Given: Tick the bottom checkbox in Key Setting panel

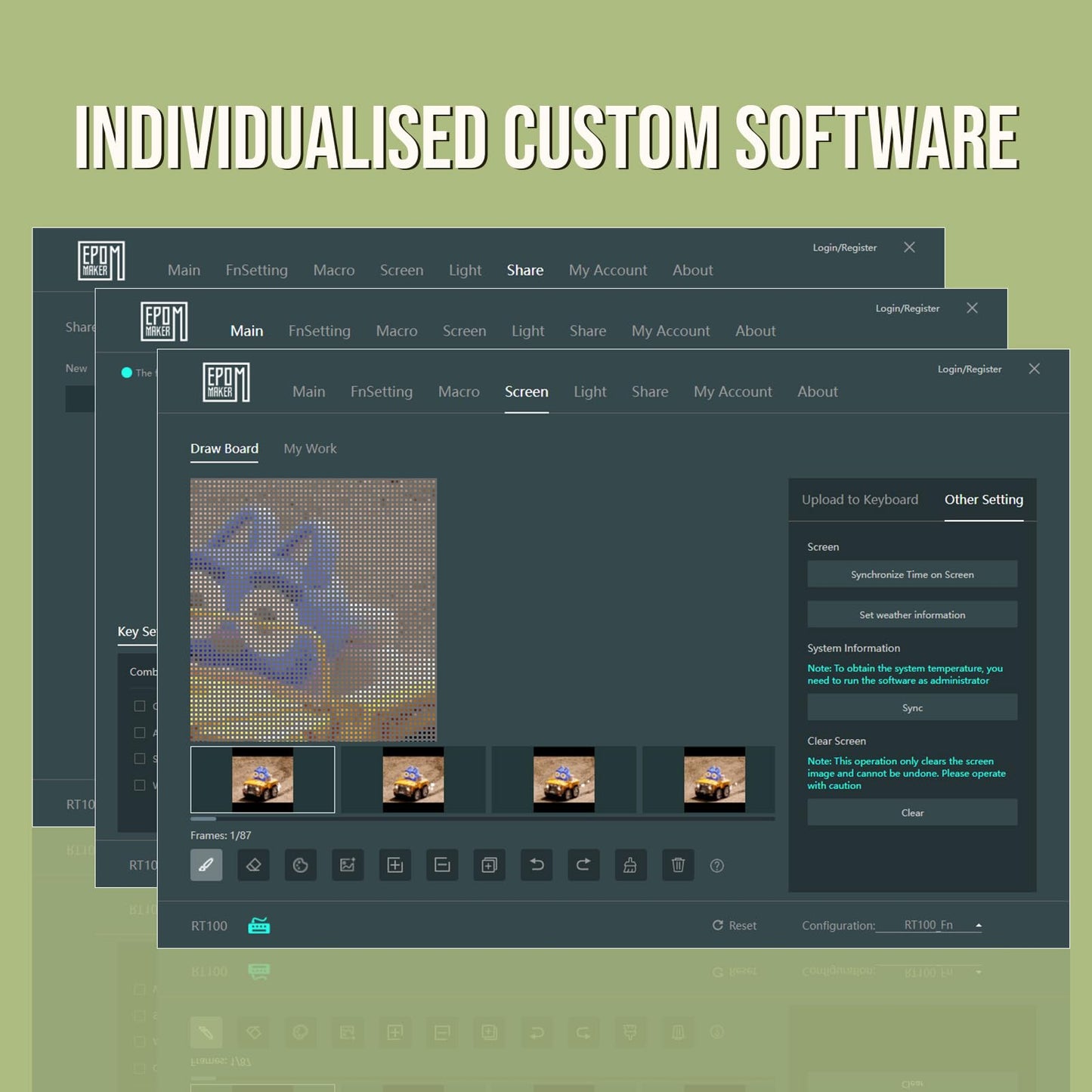Looking at the screenshot, I should pos(140,785).
